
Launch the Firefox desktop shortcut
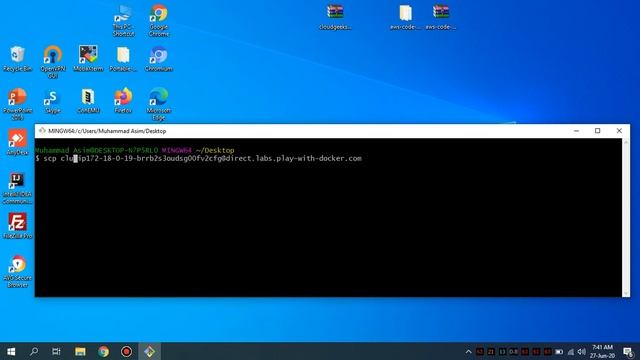pyautogui.click(x=123, y=100)
